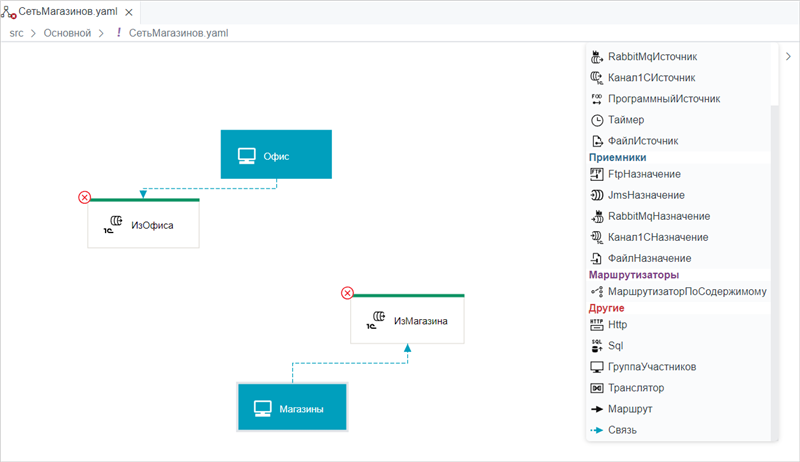Click the diagram file icon on the tab
The width and height of the screenshot is (800, 462).
pyautogui.click(x=9, y=12)
